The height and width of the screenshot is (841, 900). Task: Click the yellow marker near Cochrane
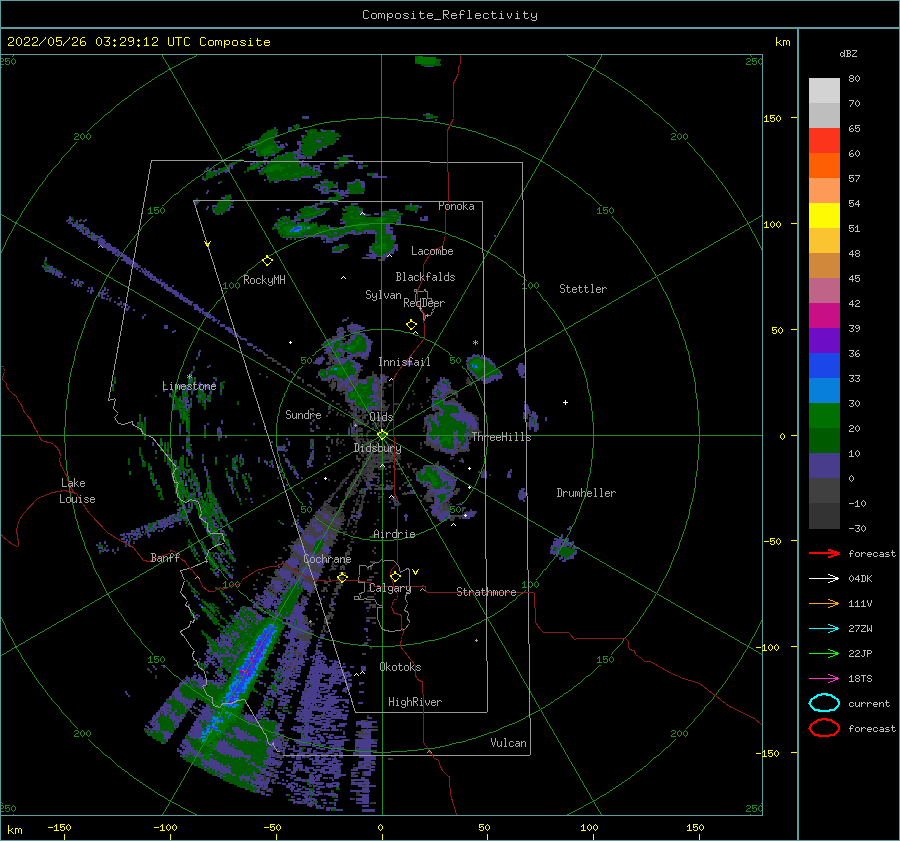[342, 577]
